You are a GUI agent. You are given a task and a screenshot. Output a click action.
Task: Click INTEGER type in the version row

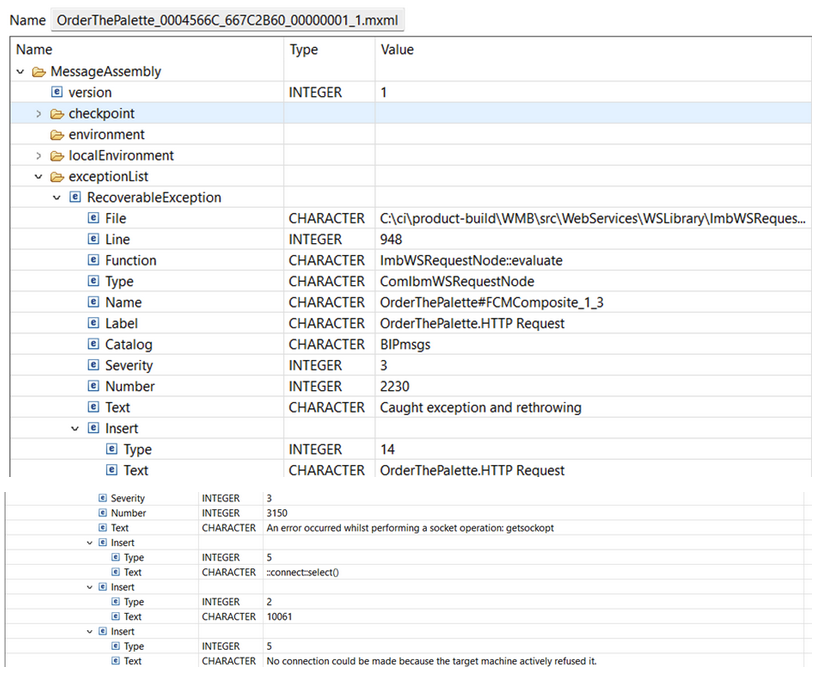(315, 92)
